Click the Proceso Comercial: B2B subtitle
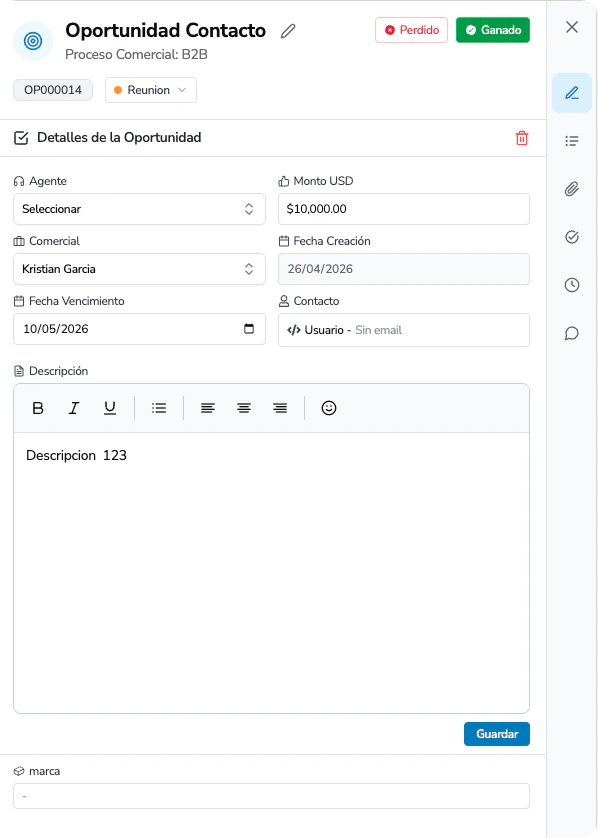The image size is (598, 838). (x=136, y=55)
